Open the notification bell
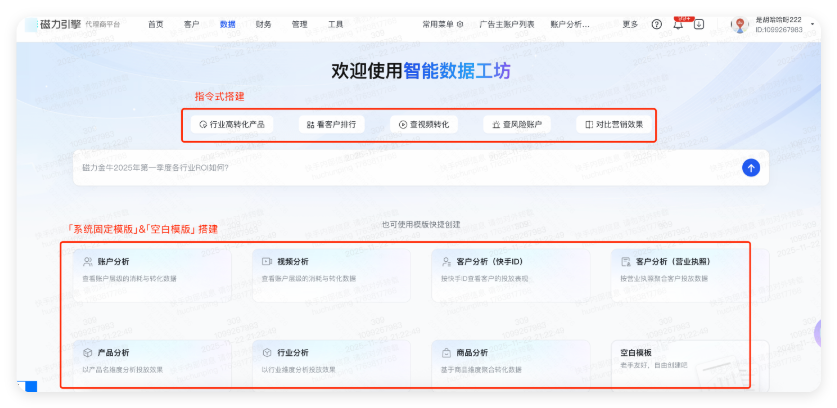The width and height of the screenshot is (837, 408). point(678,24)
